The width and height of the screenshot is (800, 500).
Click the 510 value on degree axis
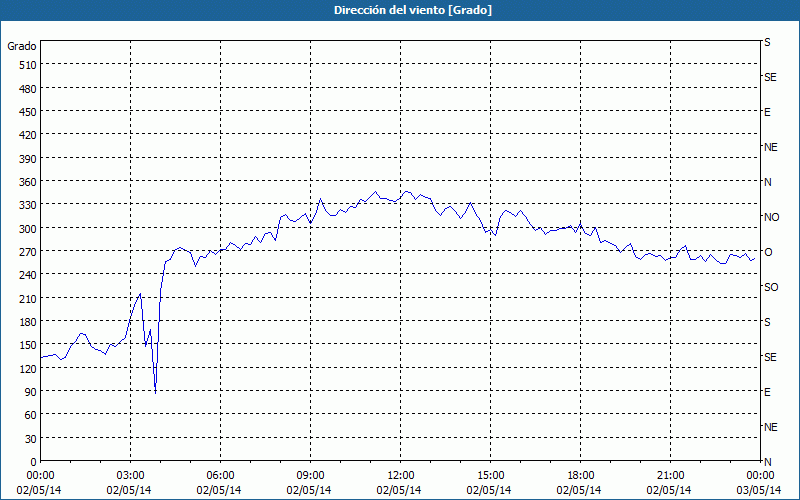click(x=29, y=65)
